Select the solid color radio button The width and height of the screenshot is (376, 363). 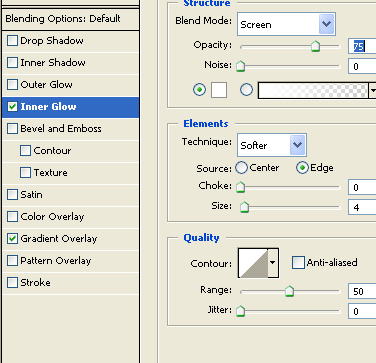pos(199,90)
